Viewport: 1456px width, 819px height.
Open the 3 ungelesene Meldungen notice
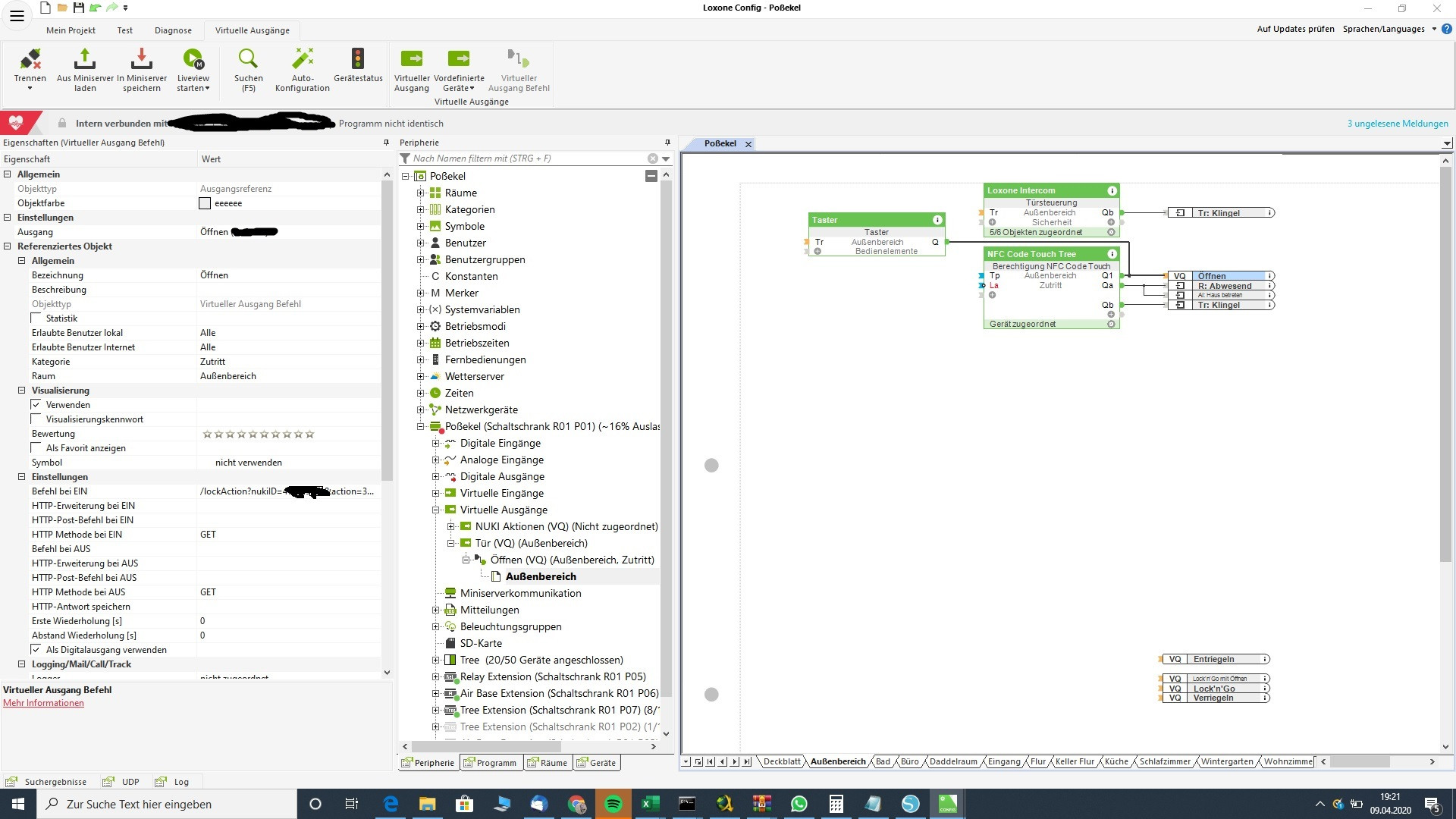[x=1397, y=124]
